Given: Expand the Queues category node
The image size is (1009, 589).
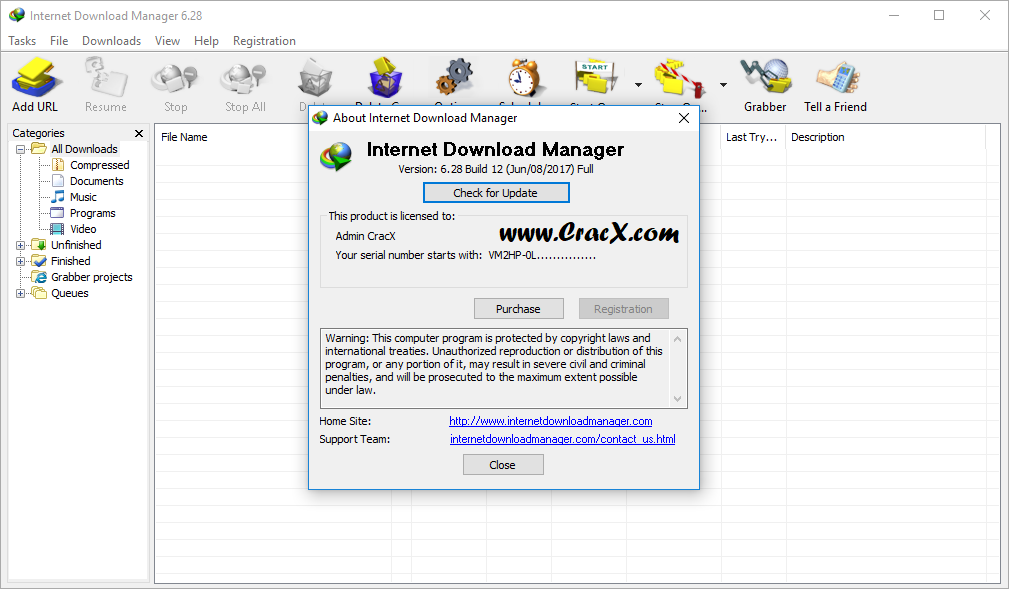Looking at the screenshot, I should pyautogui.click(x=21, y=294).
